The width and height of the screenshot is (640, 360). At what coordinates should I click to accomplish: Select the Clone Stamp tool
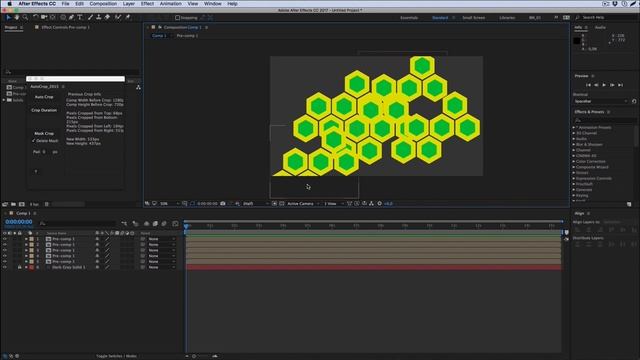click(x=99, y=18)
